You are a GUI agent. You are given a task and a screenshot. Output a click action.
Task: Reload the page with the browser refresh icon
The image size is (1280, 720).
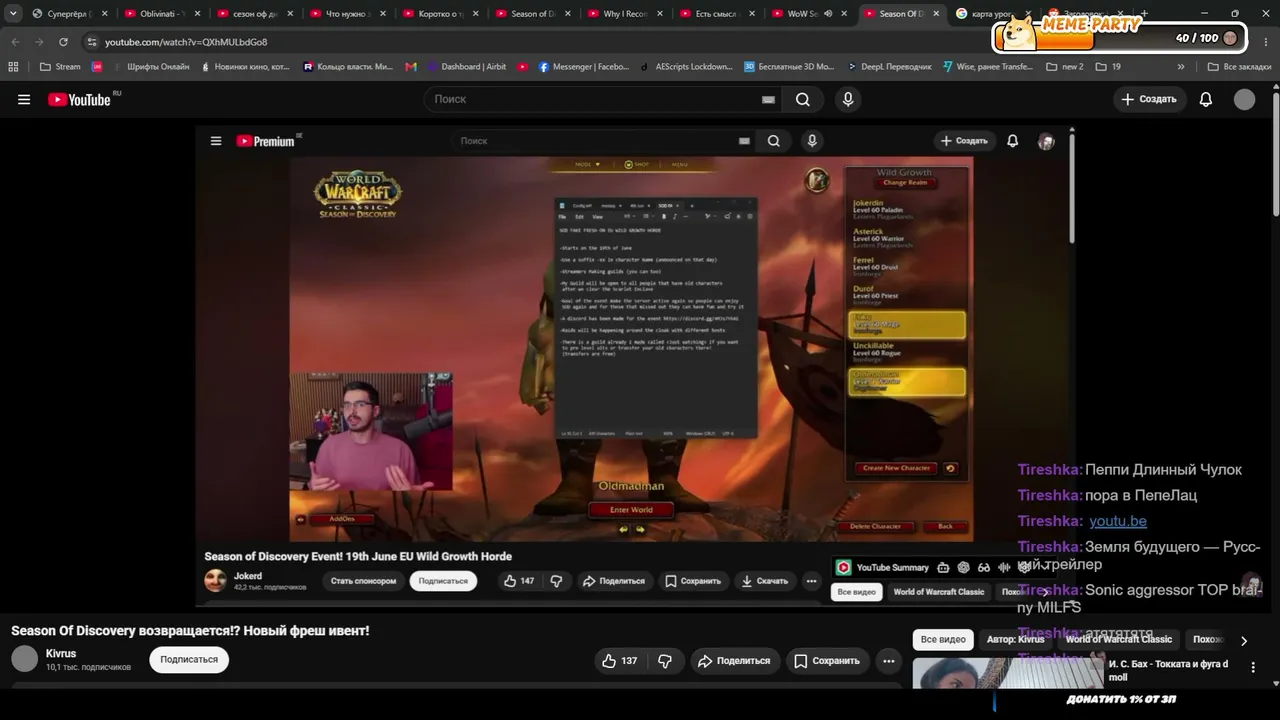(x=63, y=42)
